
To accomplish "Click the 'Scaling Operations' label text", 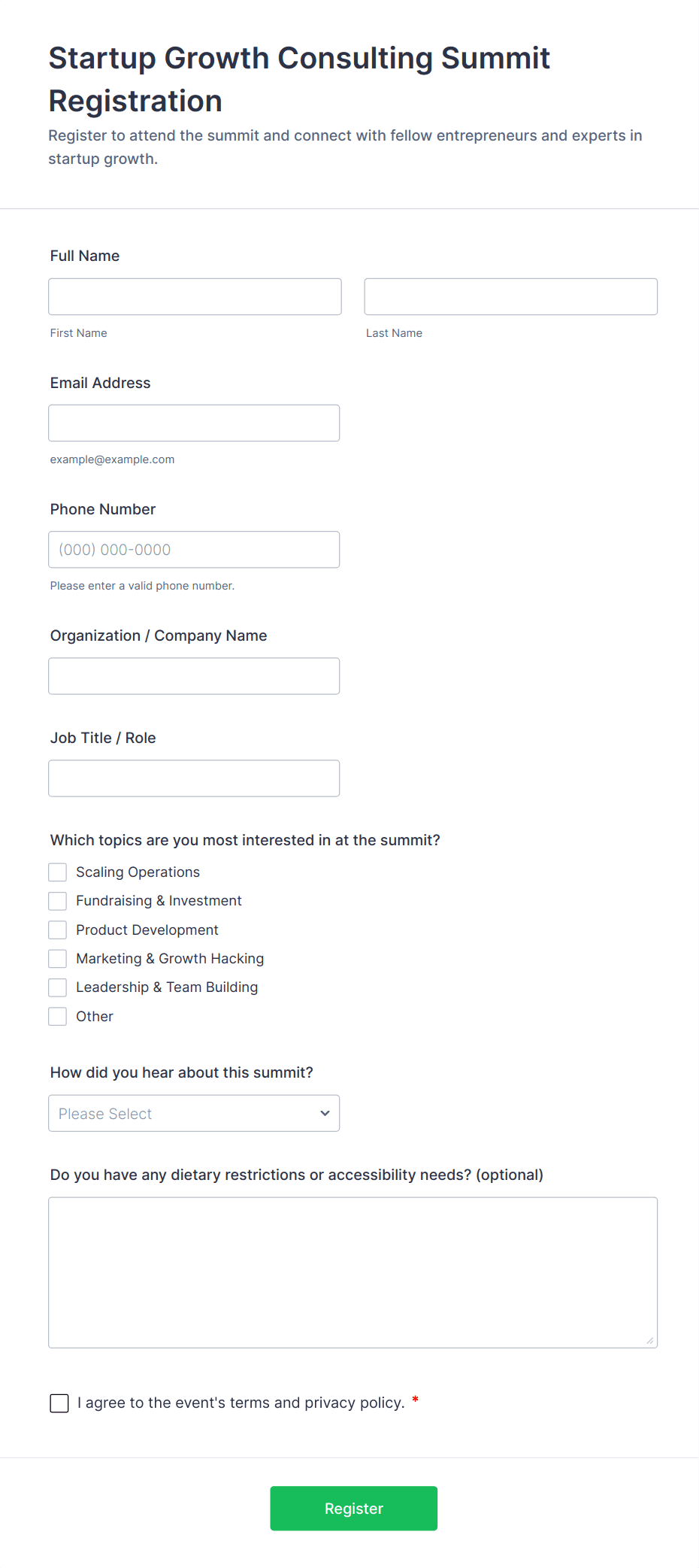I will (138, 872).
